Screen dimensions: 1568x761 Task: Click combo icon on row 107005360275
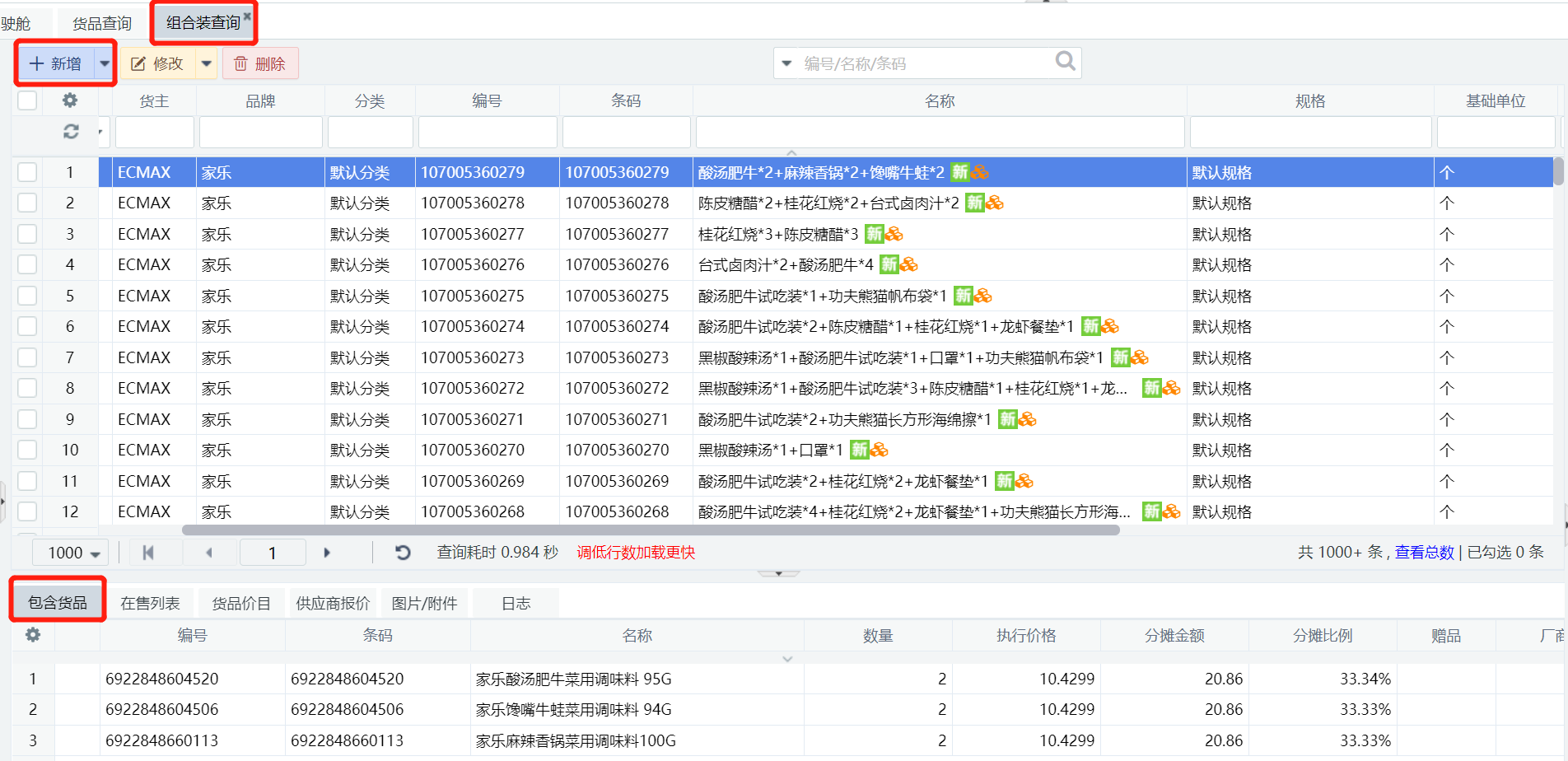click(x=982, y=296)
